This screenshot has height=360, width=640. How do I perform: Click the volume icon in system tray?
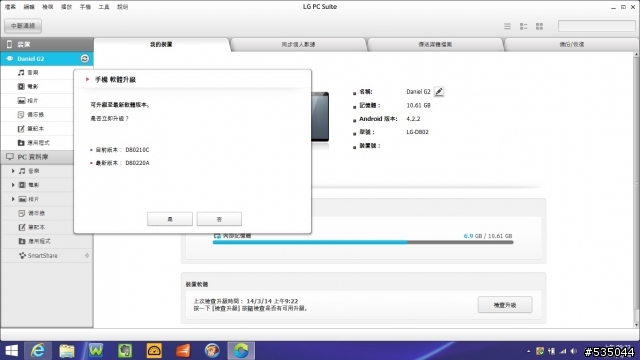574,351
